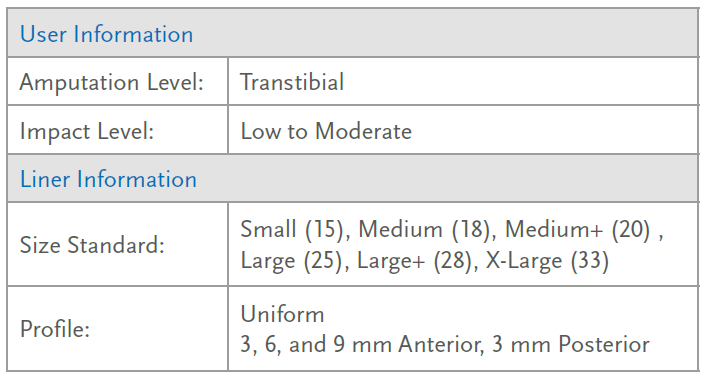The width and height of the screenshot is (705, 378).
Task: Click the Large (25) size text
Action: [x=291, y=261]
